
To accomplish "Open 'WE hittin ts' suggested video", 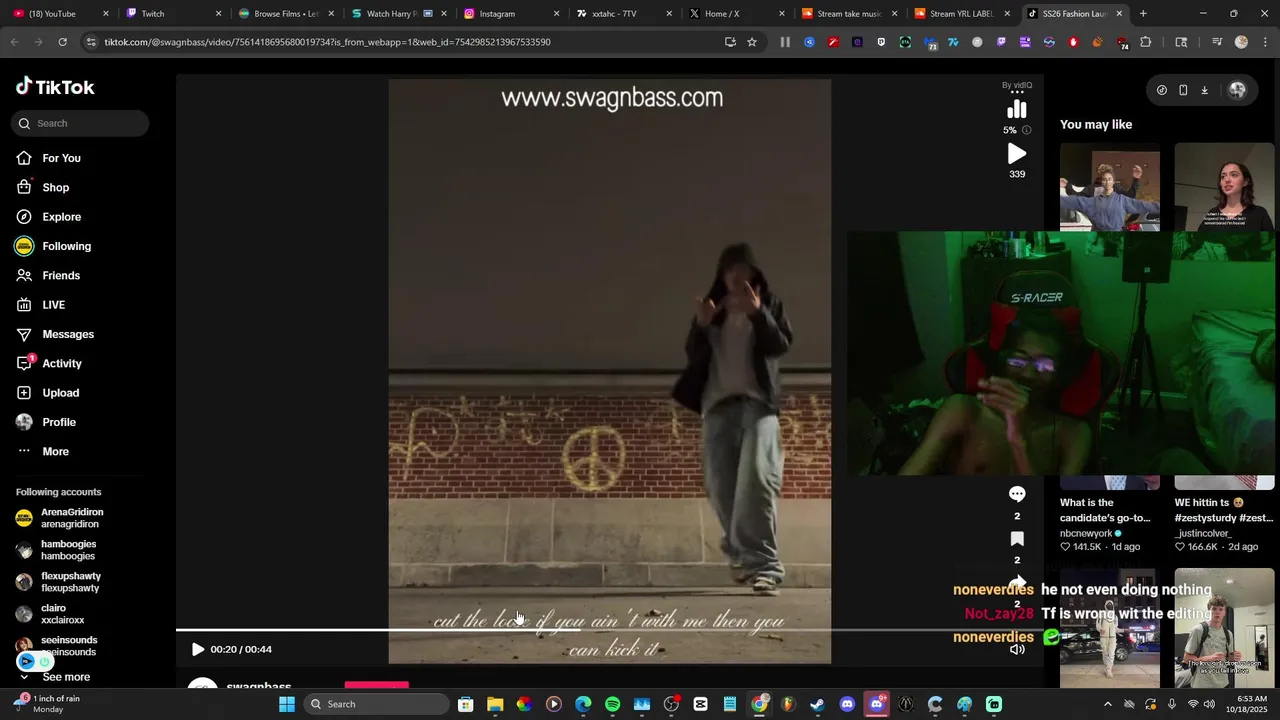I will tap(1224, 510).
